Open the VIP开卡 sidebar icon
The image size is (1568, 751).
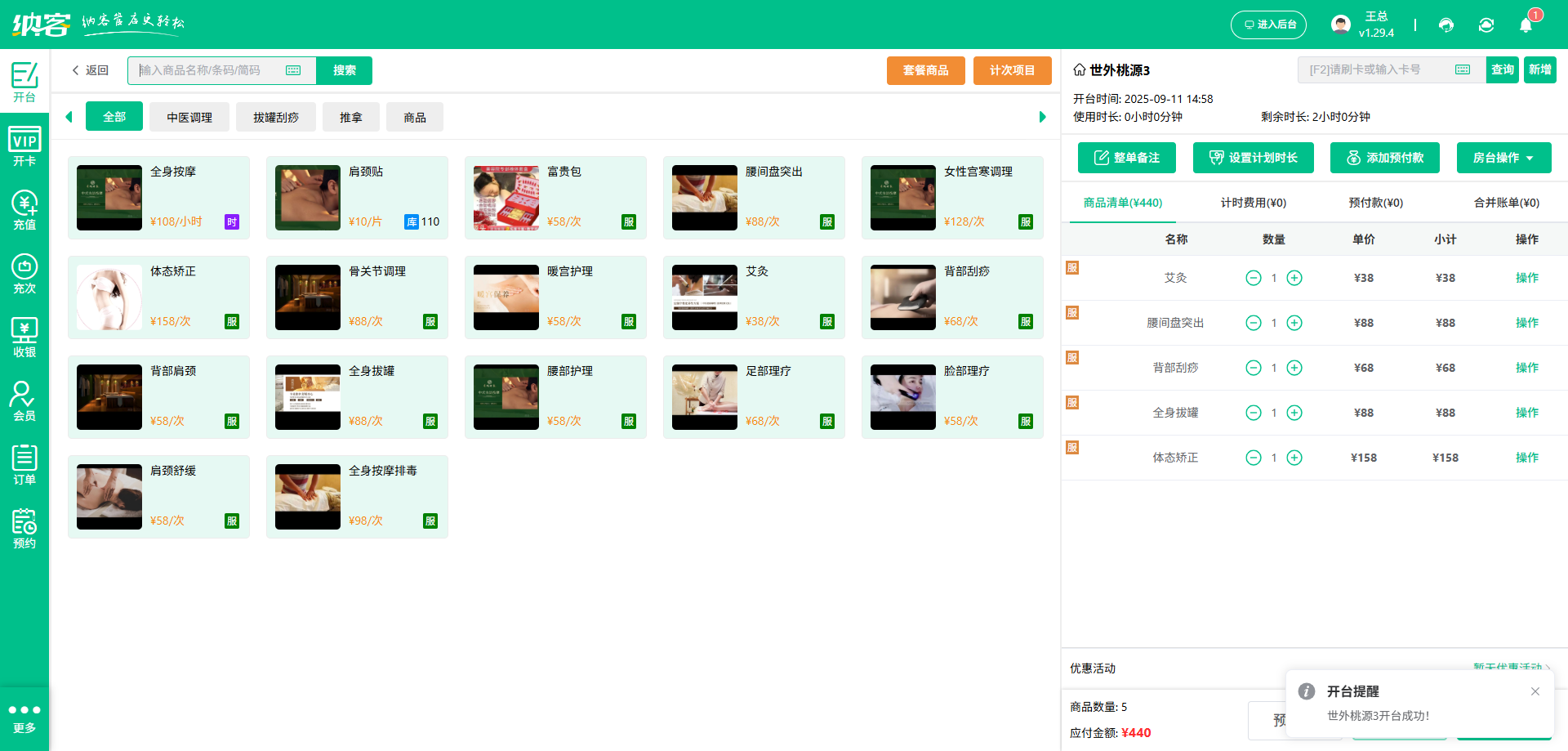tap(24, 145)
